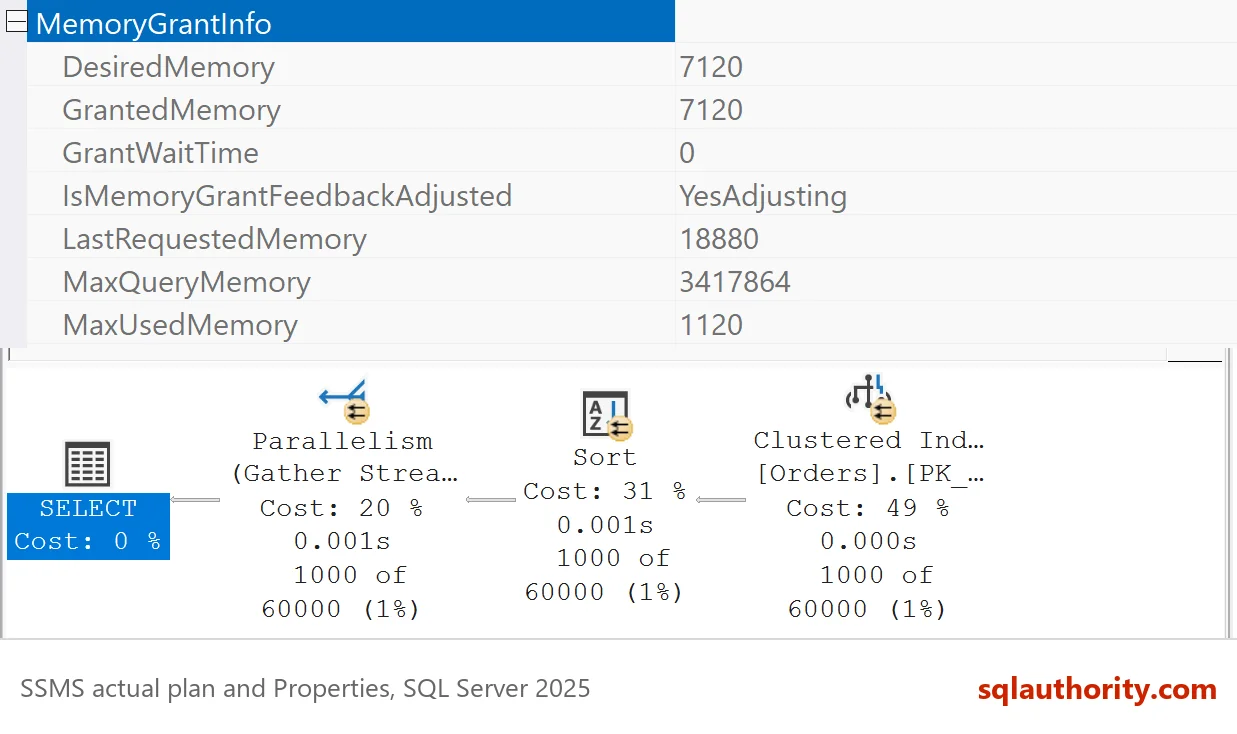The width and height of the screenshot is (1237, 734).
Task: Click the GrantedMemory value 7120
Action: (x=711, y=110)
